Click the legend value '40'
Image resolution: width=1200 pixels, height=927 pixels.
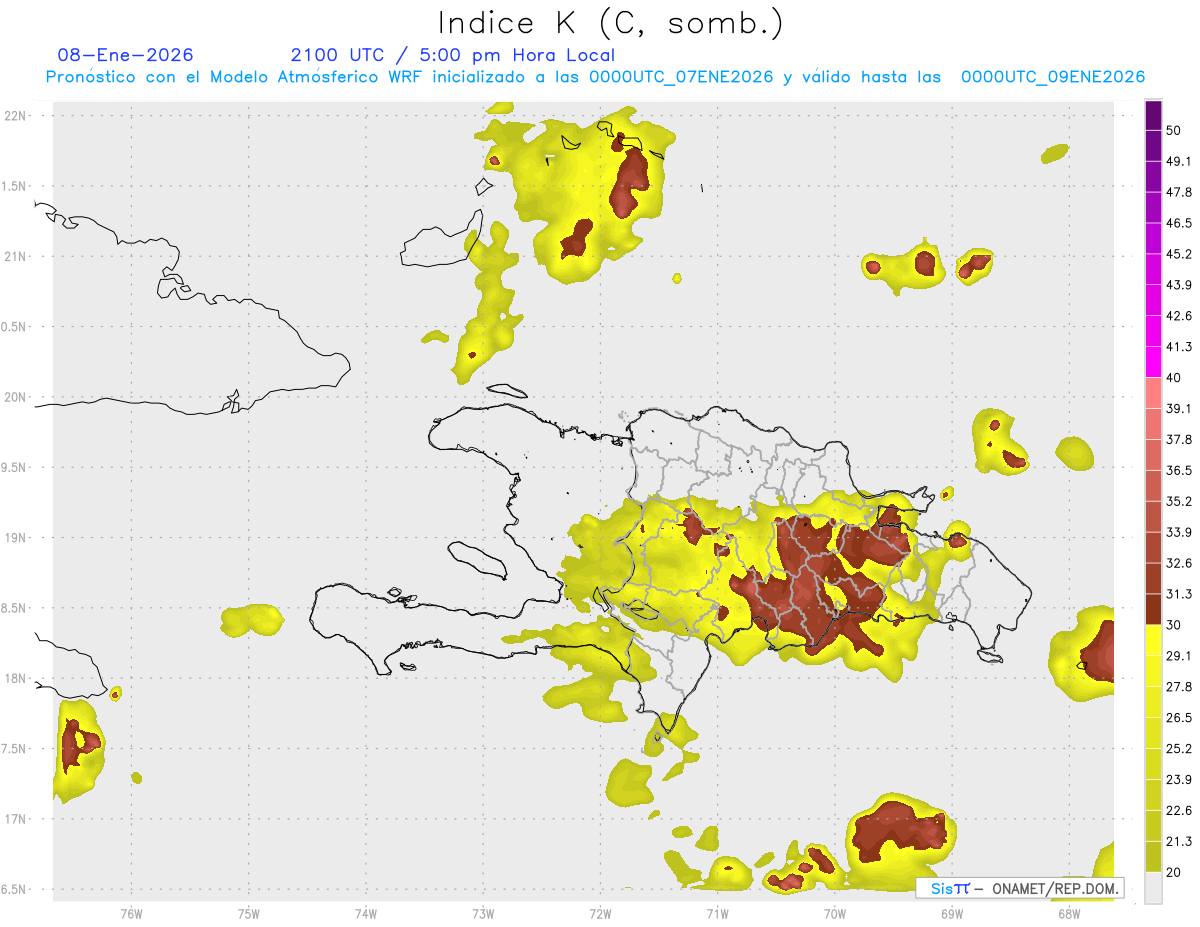[x=1174, y=378]
